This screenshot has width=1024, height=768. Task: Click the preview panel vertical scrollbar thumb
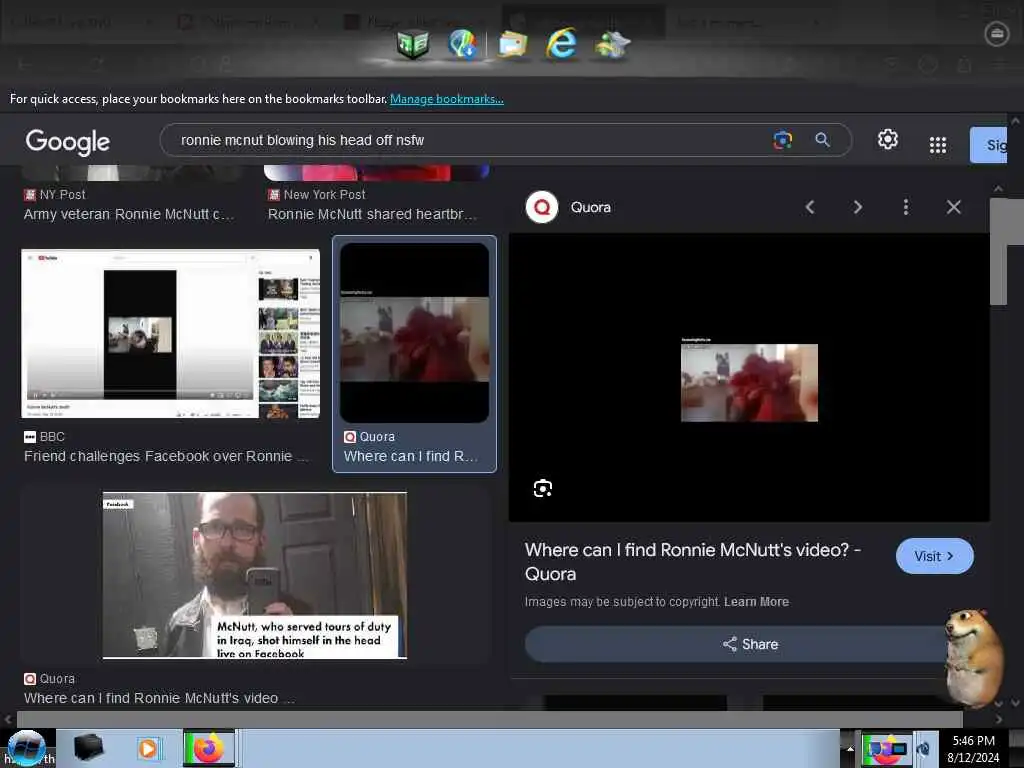(x=998, y=251)
